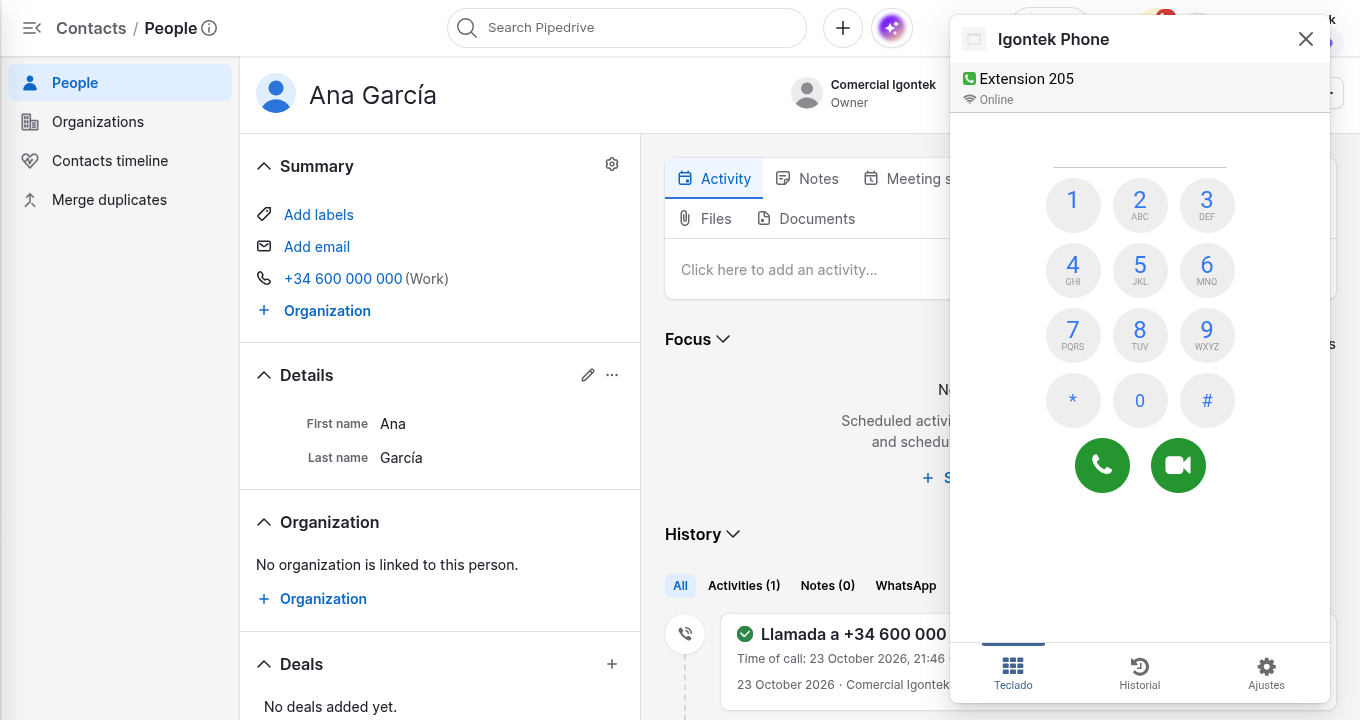Close the Igontek Phone panel

pos(1305,39)
